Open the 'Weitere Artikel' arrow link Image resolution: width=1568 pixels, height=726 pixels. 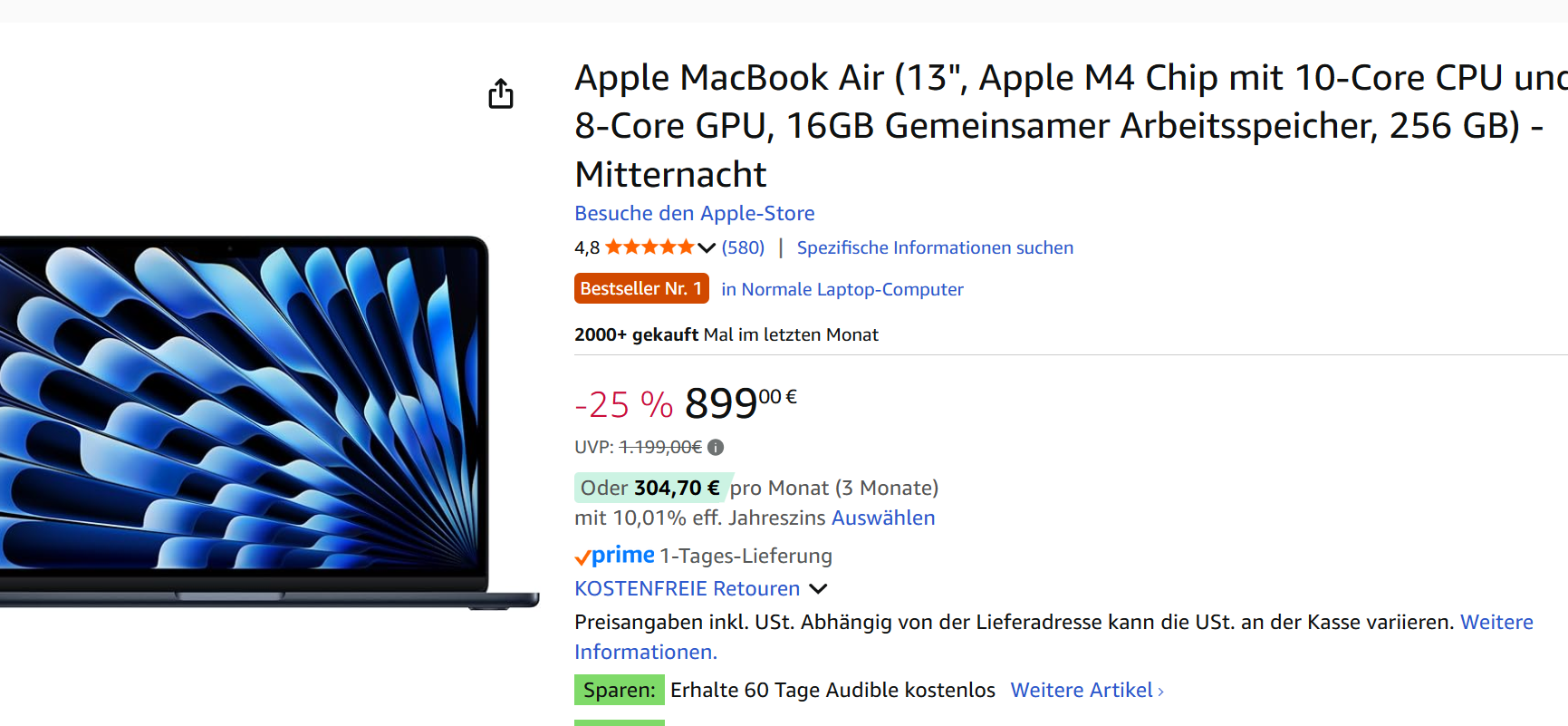tap(1087, 690)
